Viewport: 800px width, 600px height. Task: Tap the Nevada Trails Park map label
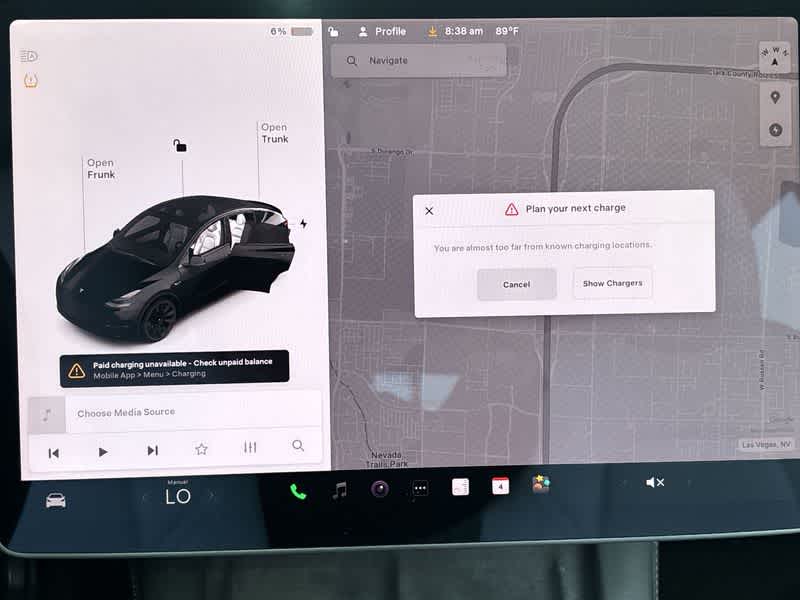(x=387, y=459)
